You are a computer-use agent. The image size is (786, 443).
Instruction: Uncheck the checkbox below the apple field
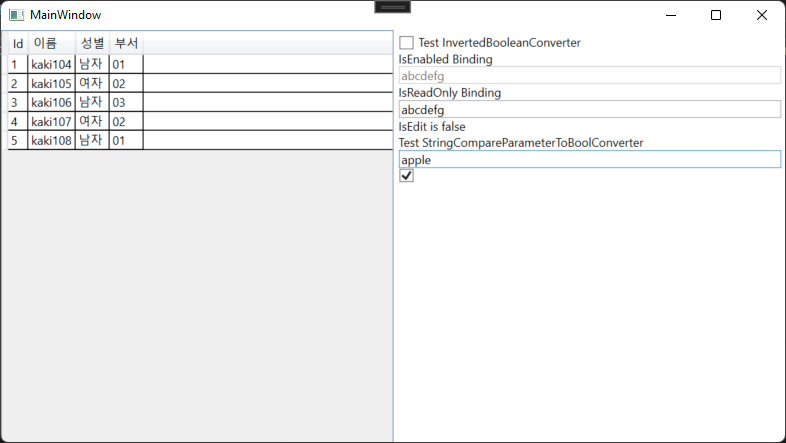(x=407, y=176)
